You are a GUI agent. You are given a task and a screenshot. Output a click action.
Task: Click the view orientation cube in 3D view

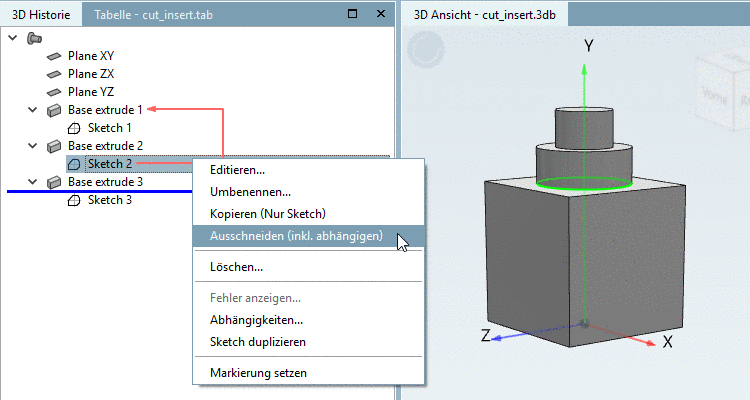(722, 91)
